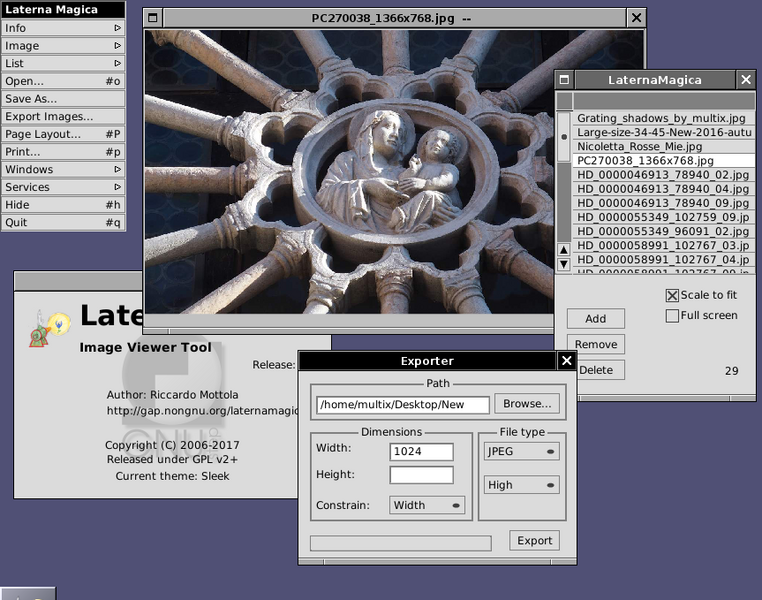Open the List submenu
This screenshot has height=600, width=762.
coord(63,63)
